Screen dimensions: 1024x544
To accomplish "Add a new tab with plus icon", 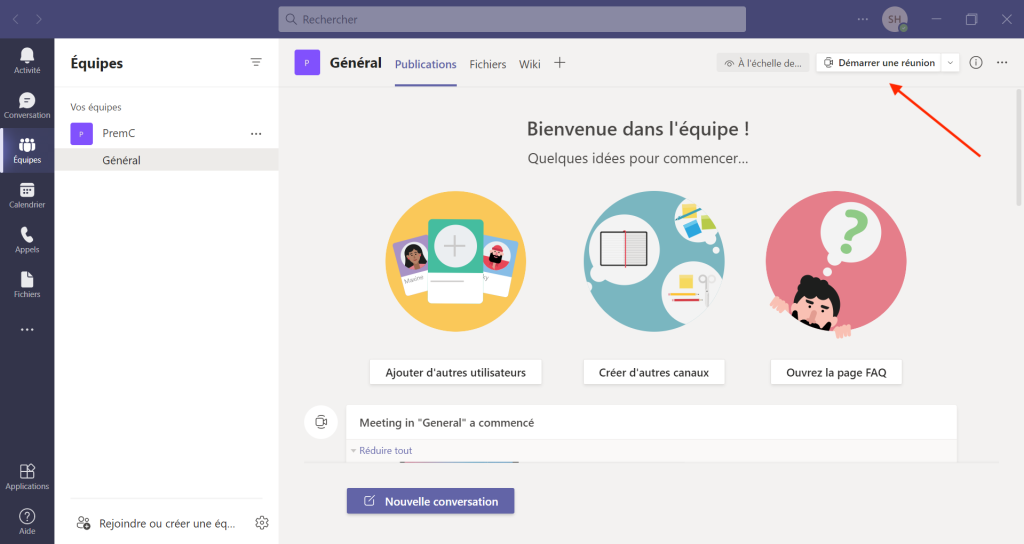I will 560,63.
